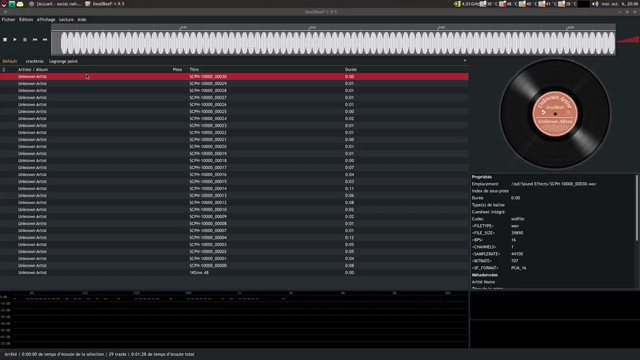Start playback with the Play button
Screen dimensions: 640x360
[x=15, y=40]
